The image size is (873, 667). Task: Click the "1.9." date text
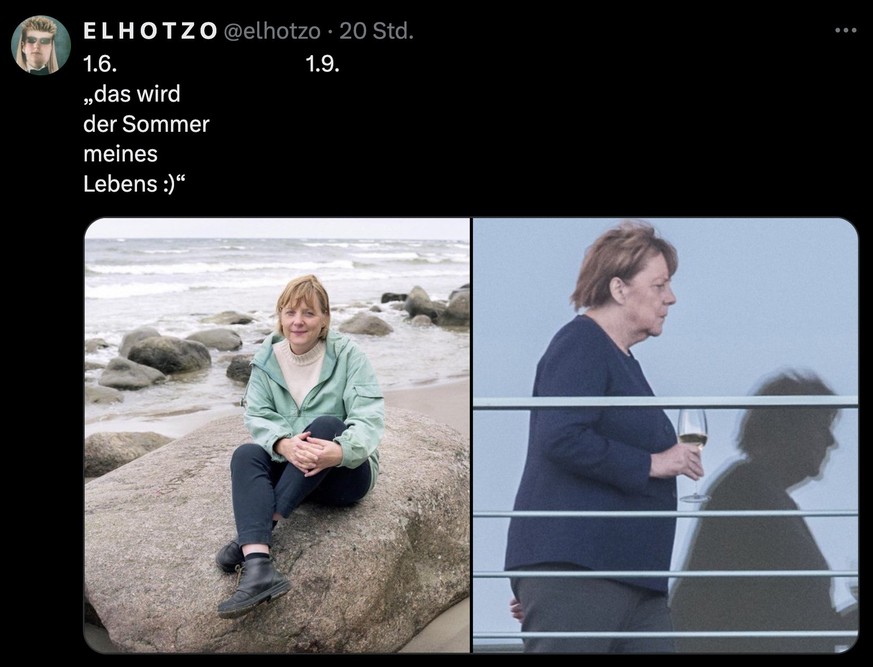(x=322, y=64)
